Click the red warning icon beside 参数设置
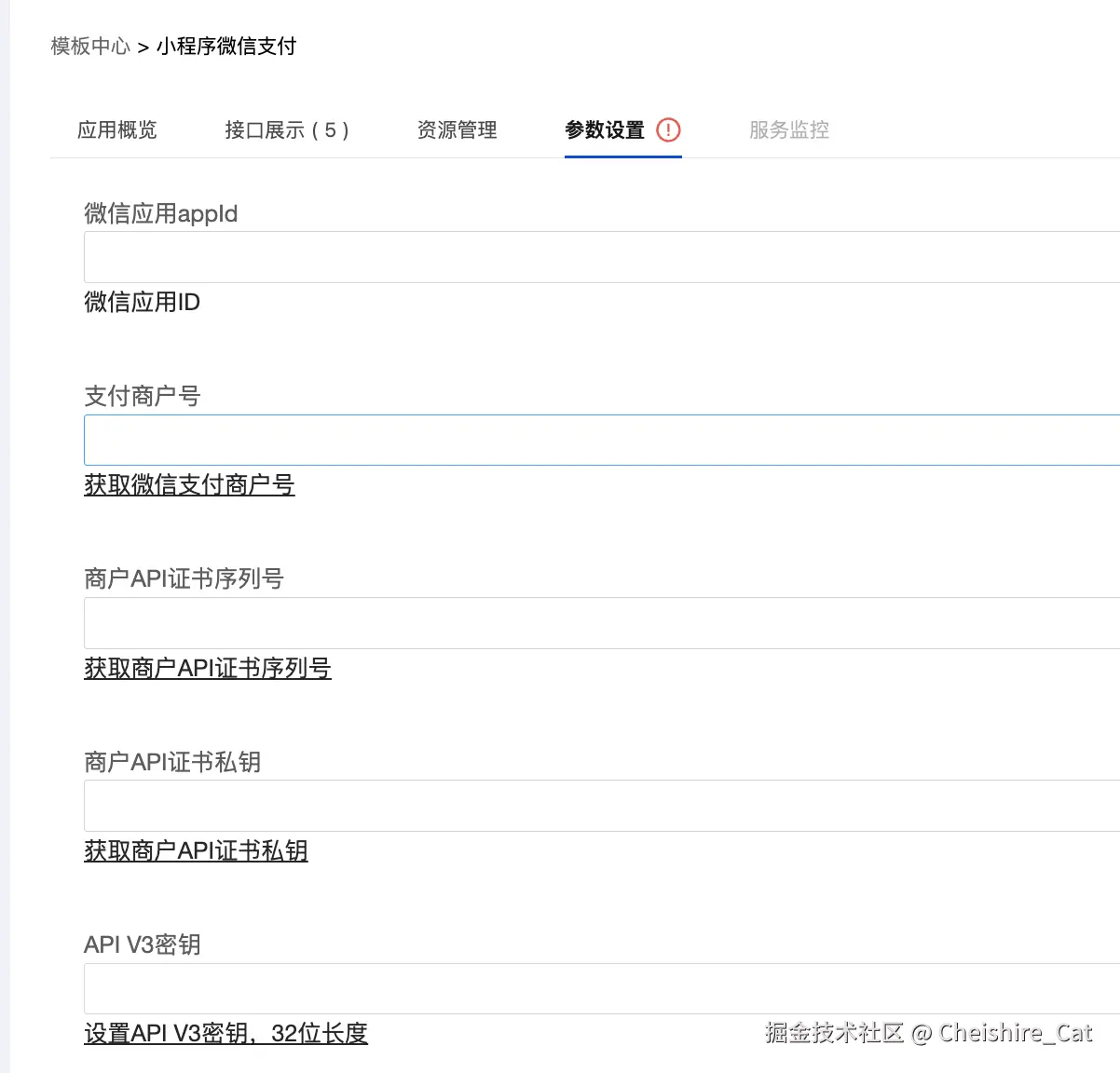 click(668, 129)
